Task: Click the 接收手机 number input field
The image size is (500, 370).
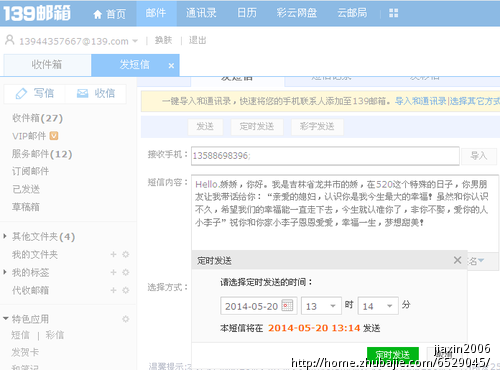Action: [x=325, y=156]
